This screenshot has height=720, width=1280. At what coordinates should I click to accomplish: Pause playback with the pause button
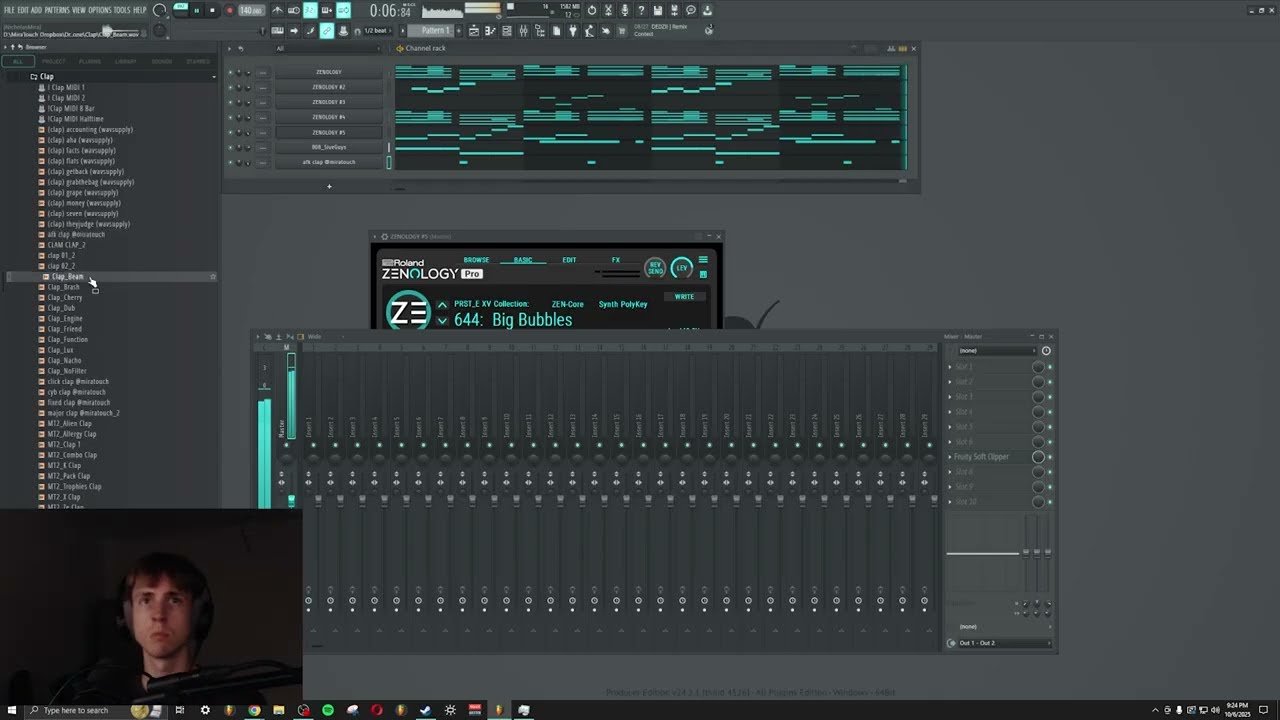tap(196, 10)
